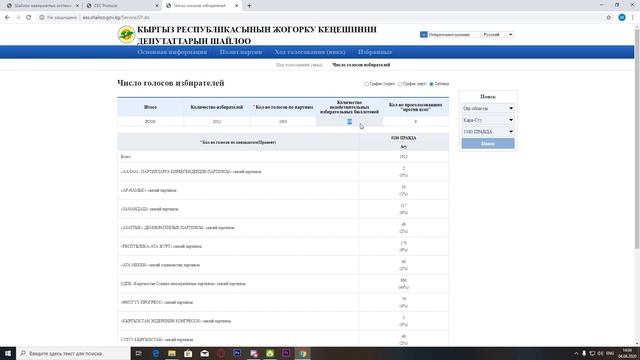Click the ENG language indicator
Image resolution: width=640 pixels, height=360 pixels.
(610, 353)
